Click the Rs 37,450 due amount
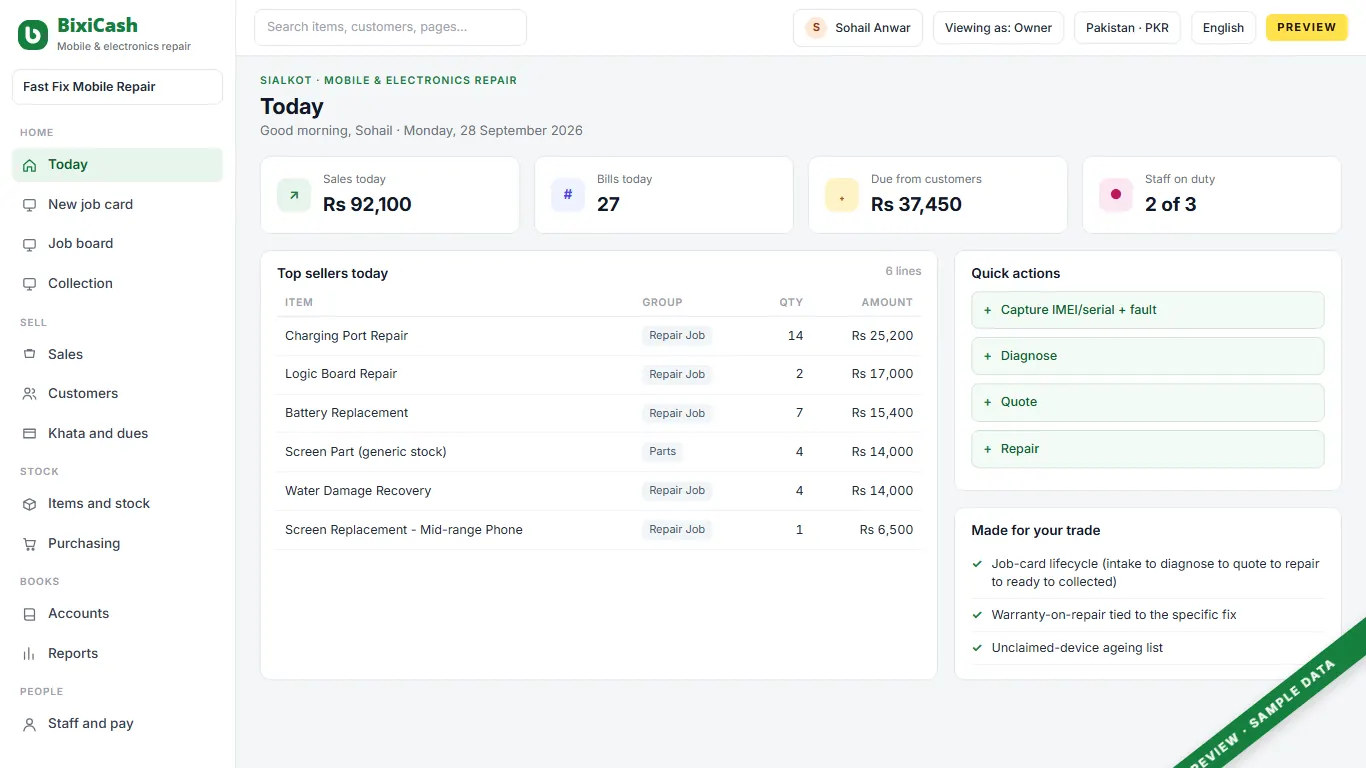 click(x=916, y=205)
